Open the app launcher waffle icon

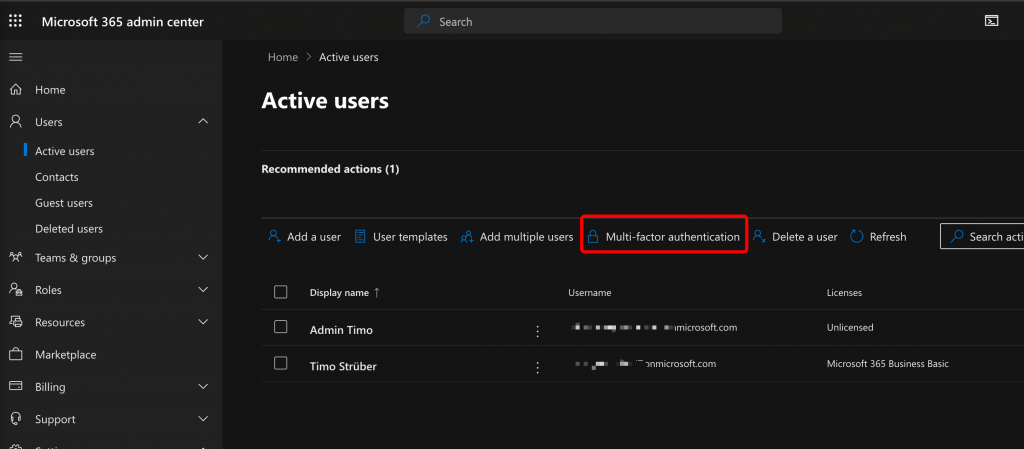click(15, 22)
